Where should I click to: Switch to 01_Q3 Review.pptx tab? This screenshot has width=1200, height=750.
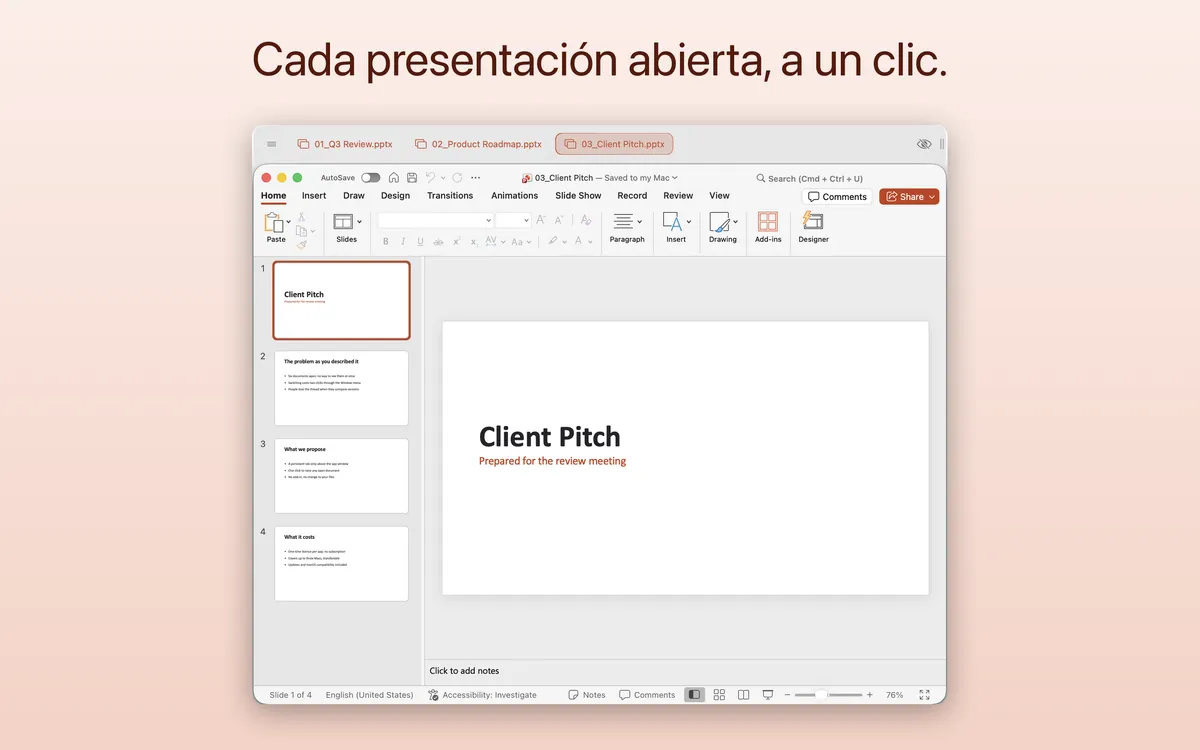[x=345, y=144]
